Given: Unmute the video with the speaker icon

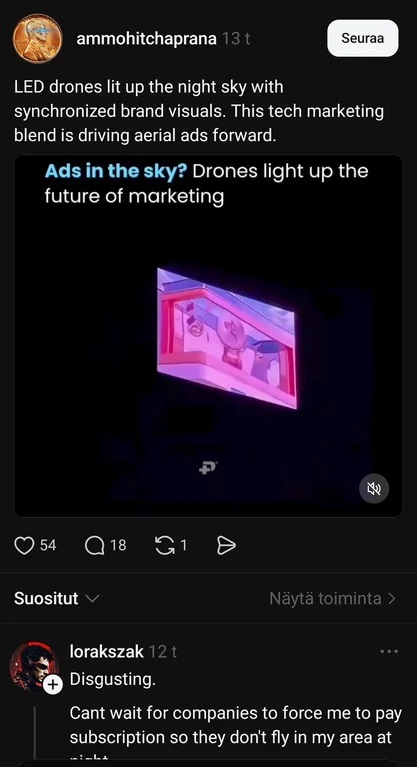Looking at the screenshot, I should point(374,488).
